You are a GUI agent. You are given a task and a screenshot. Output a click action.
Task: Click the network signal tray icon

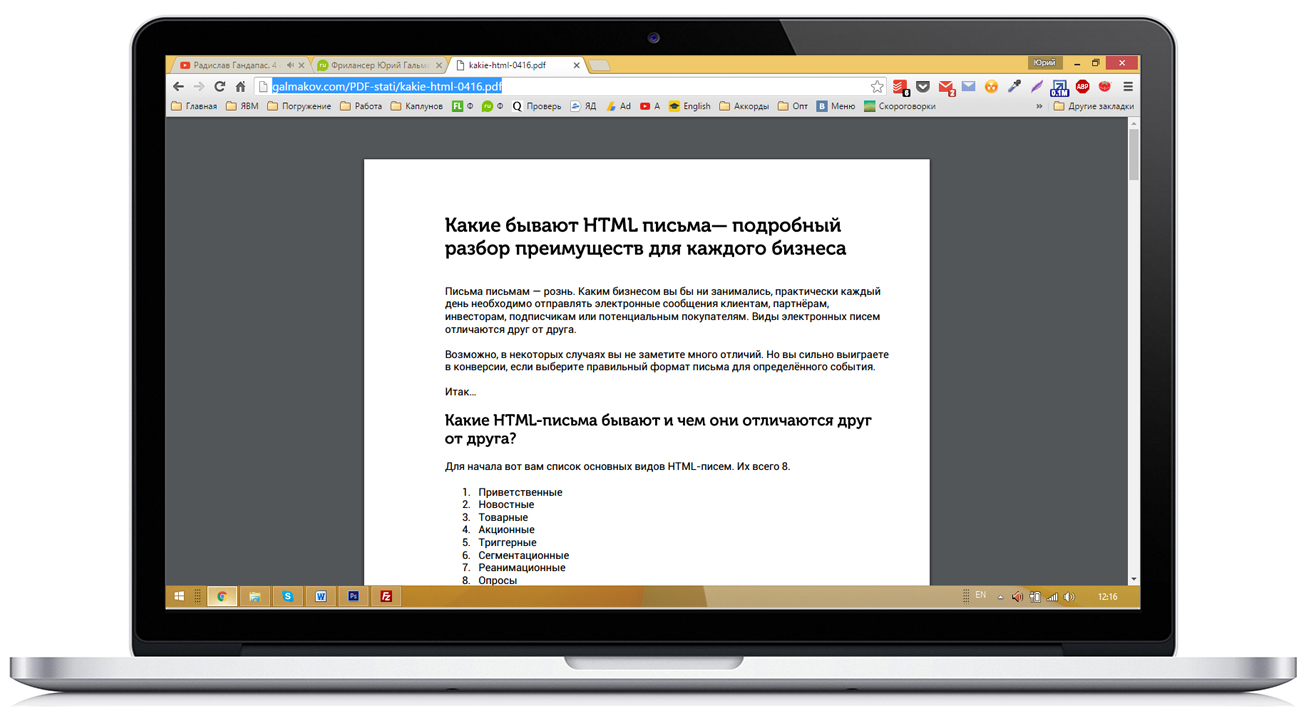(x=1052, y=597)
